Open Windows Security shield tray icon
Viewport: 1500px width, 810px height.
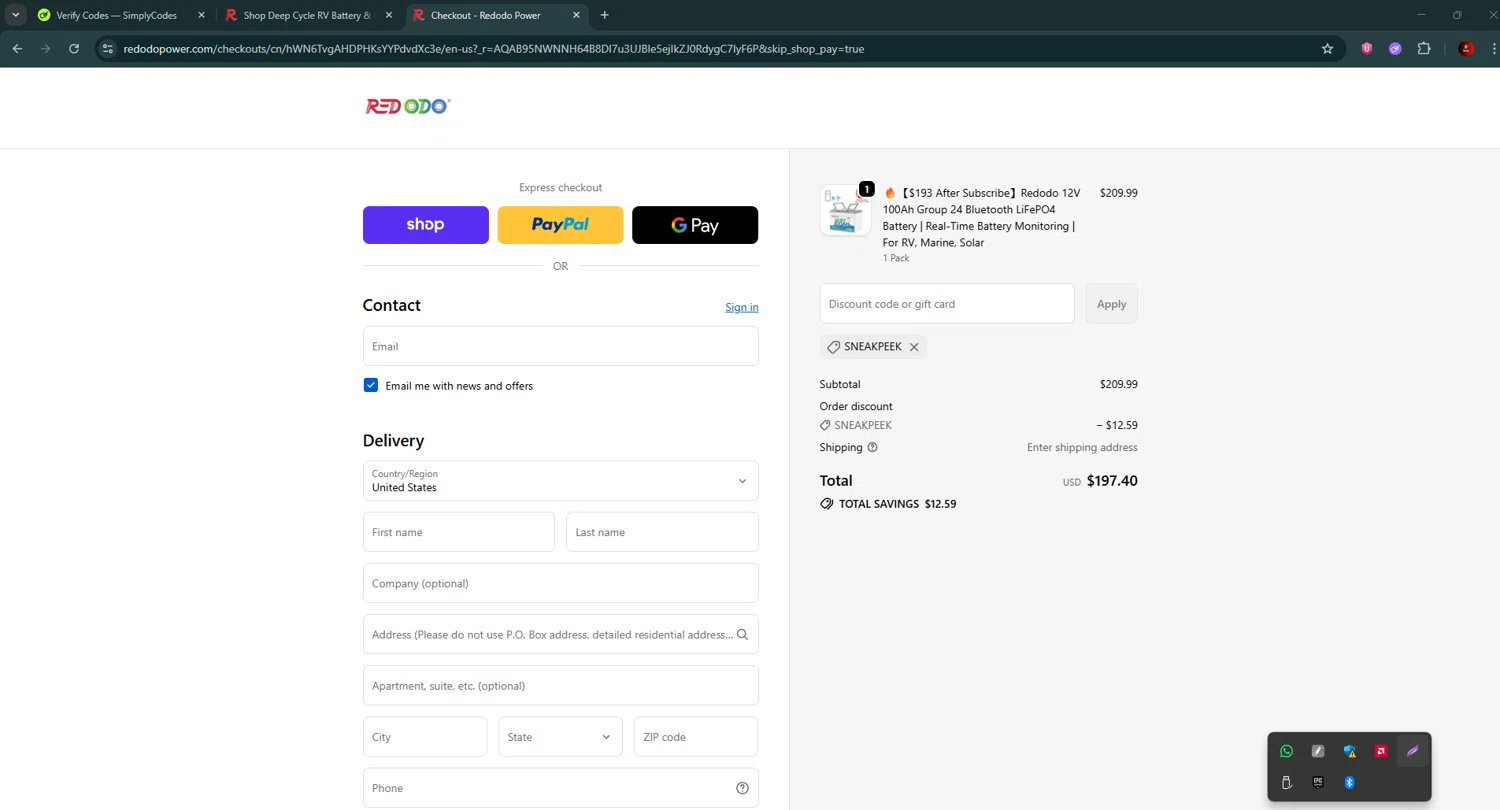[x=1350, y=751]
